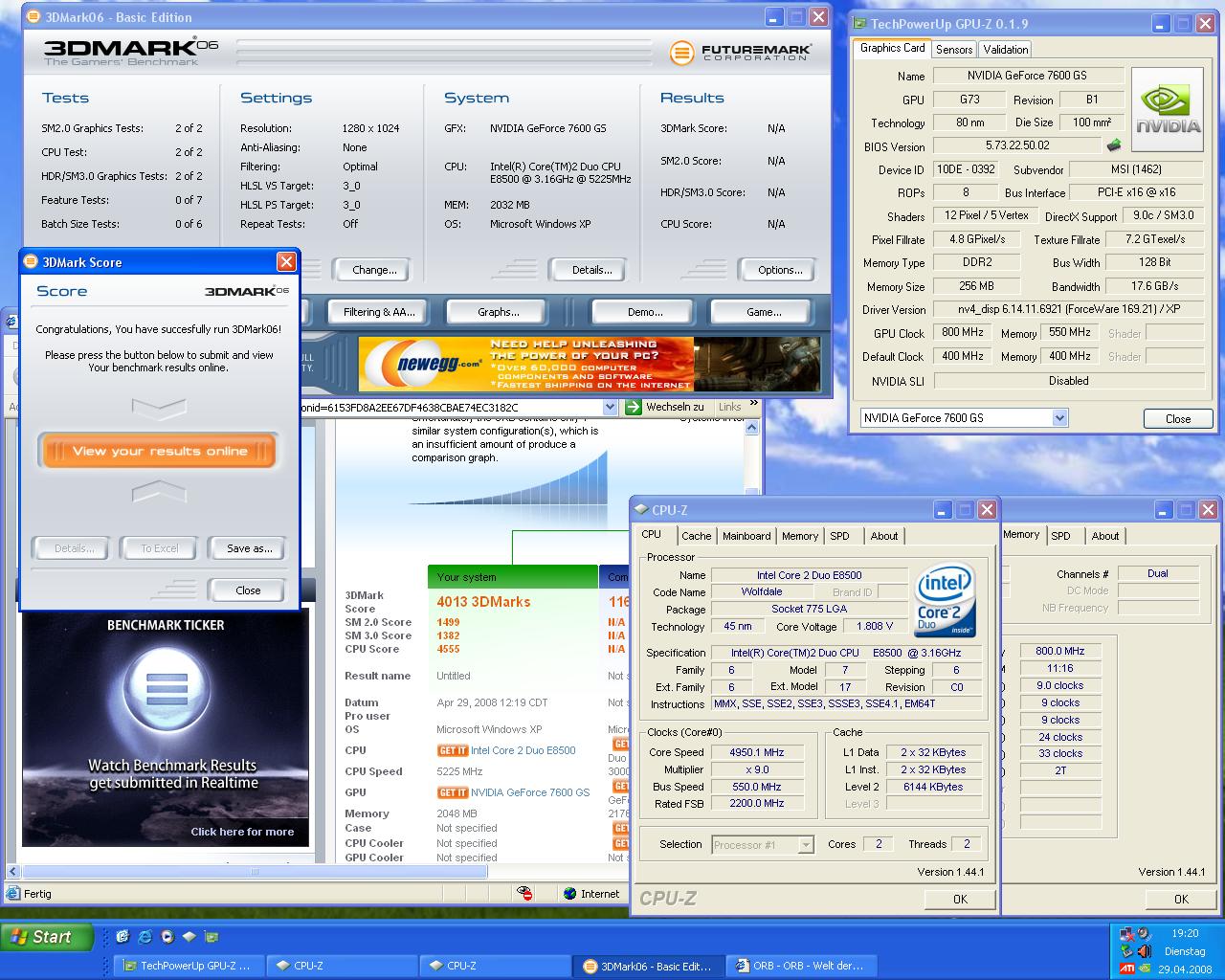Open the NVIDIA GeForce 7600 GS link in ORB page
The width and height of the screenshot is (1225, 980).
(x=530, y=792)
